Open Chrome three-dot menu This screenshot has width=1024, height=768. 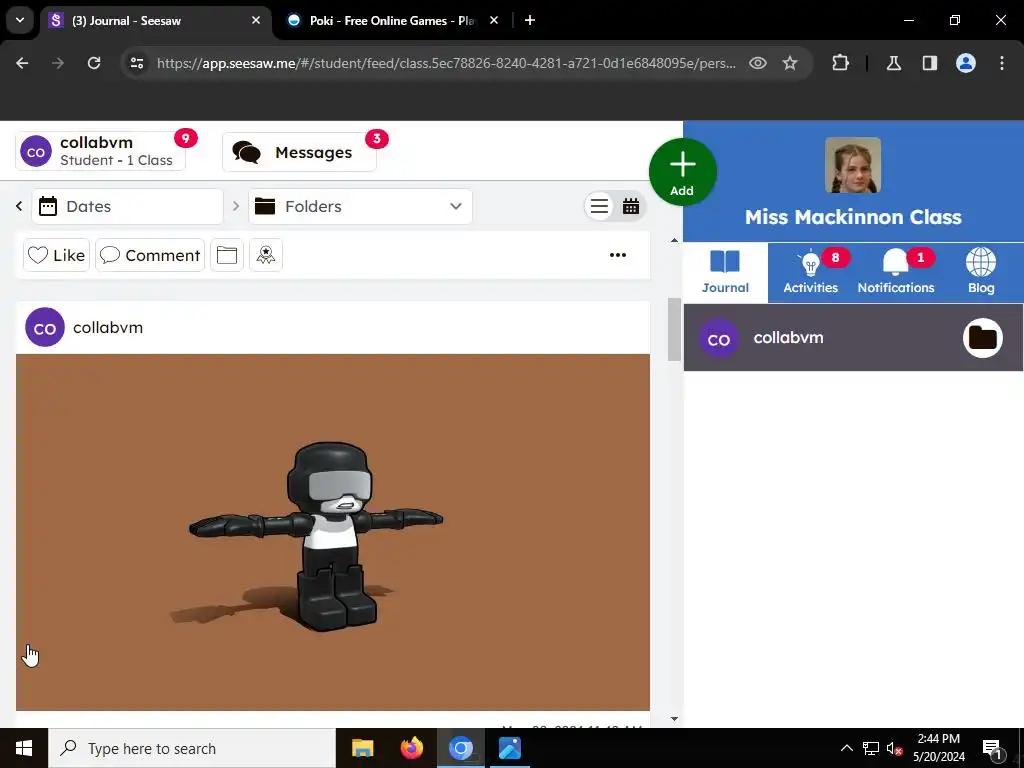[x=1002, y=63]
